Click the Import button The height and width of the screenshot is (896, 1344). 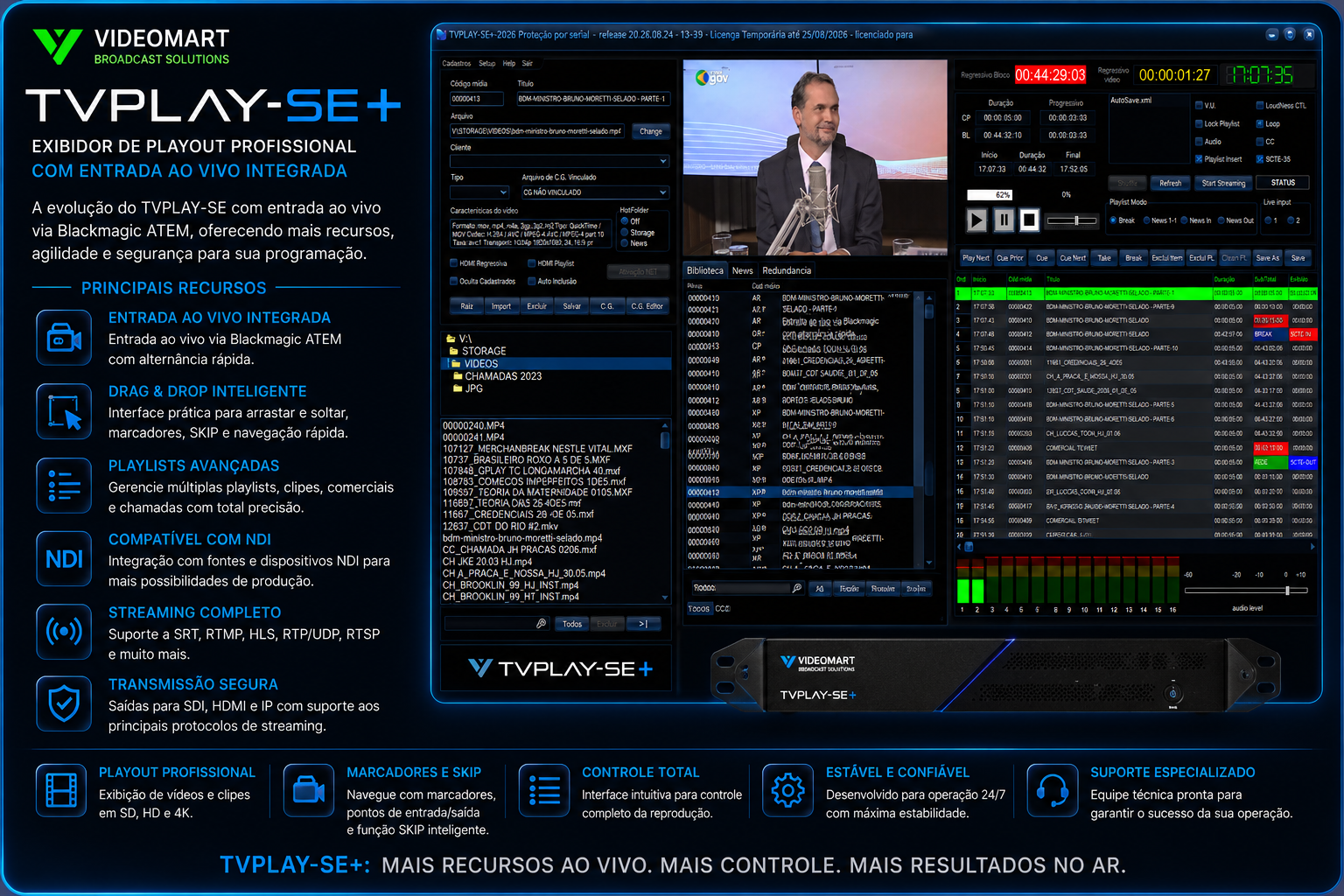(501, 306)
